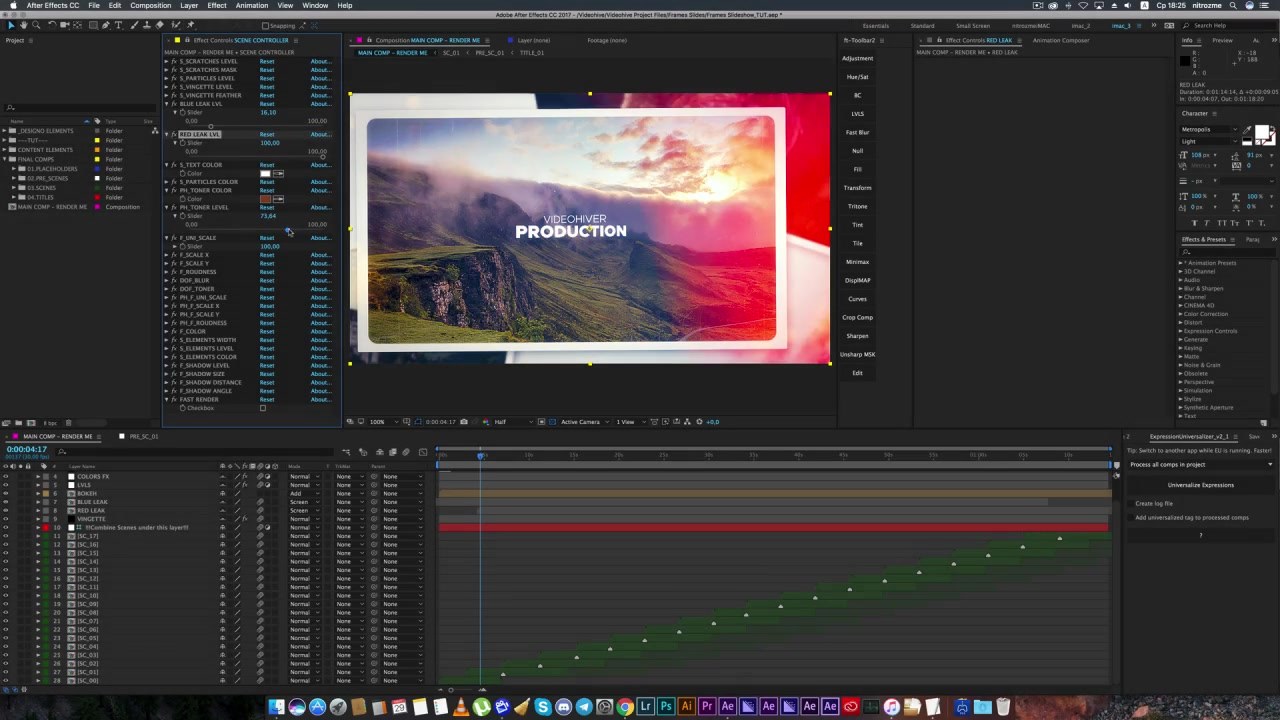Viewport: 1280px width, 720px height.
Task: Select the Horizontal Type tool
Action: [119, 25]
